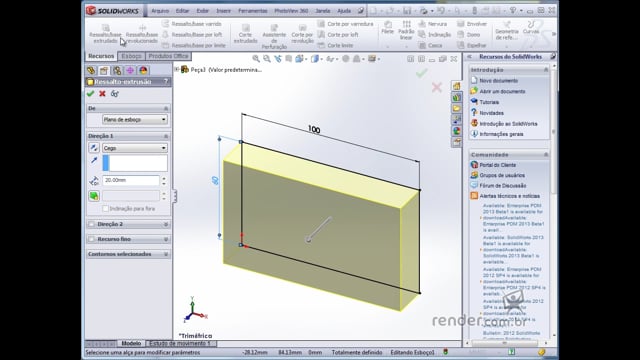
Task: Switch to the Produtos Office tab
Action: tap(168, 56)
